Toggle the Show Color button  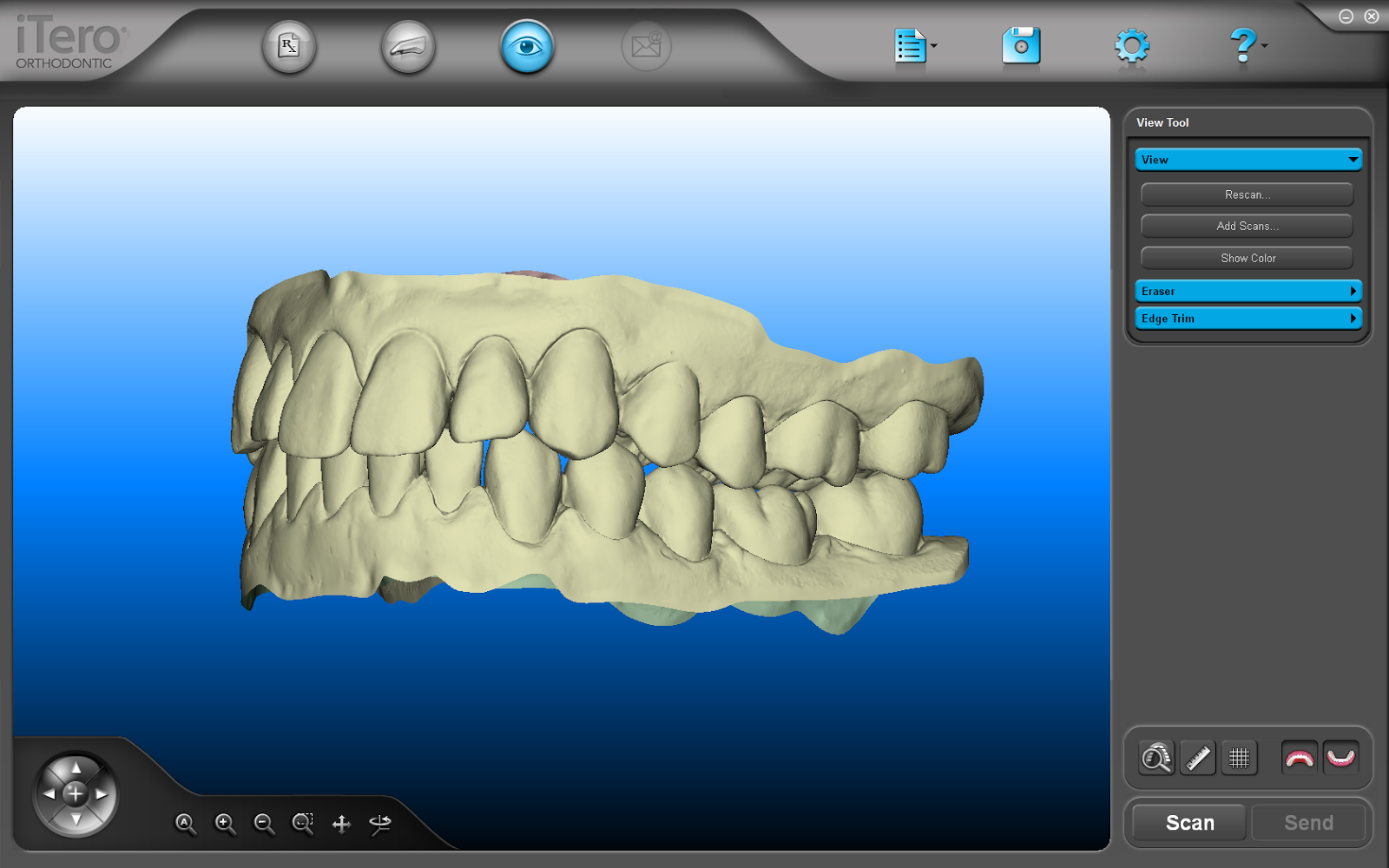pos(1247,258)
